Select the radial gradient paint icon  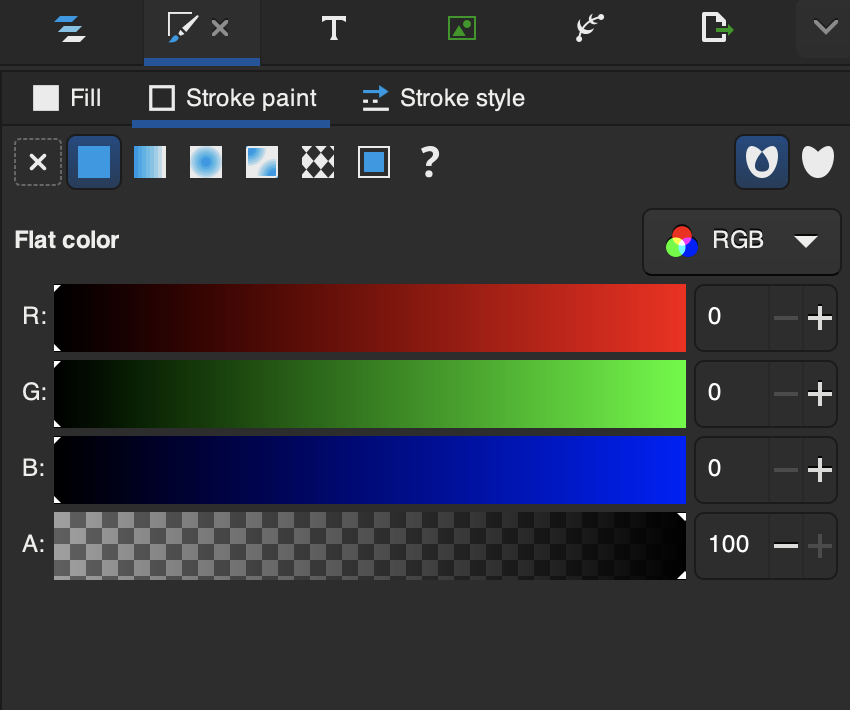206,162
